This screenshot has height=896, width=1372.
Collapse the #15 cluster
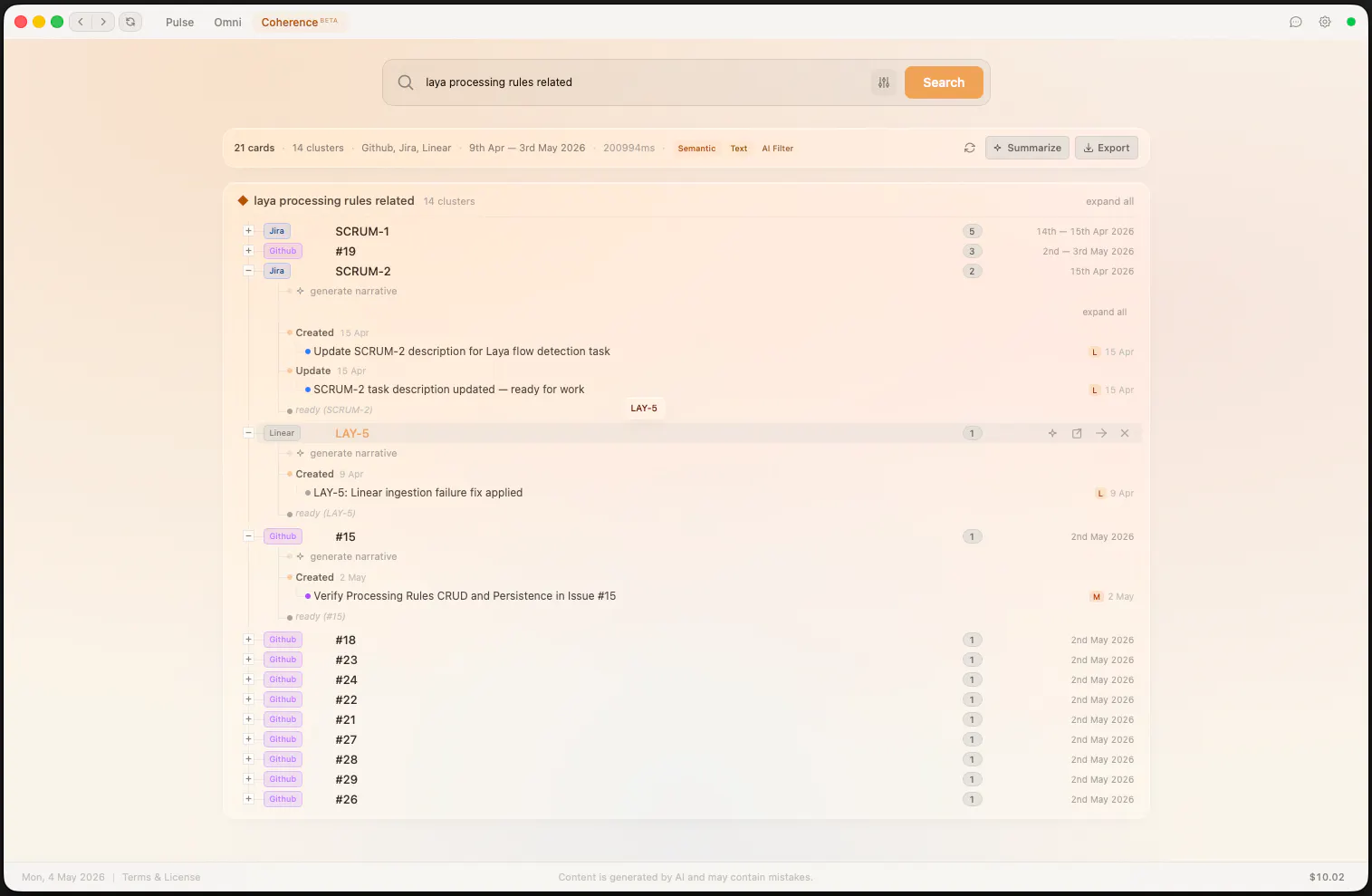(x=248, y=536)
